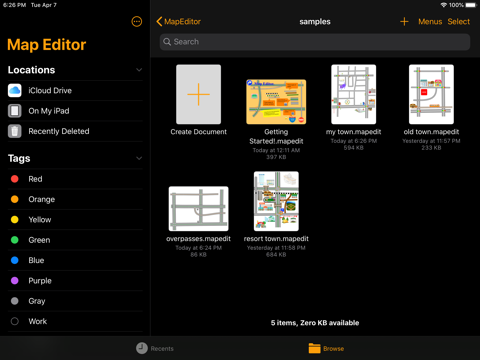
Task: Tap the Create Document tile
Action: click(x=198, y=94)
